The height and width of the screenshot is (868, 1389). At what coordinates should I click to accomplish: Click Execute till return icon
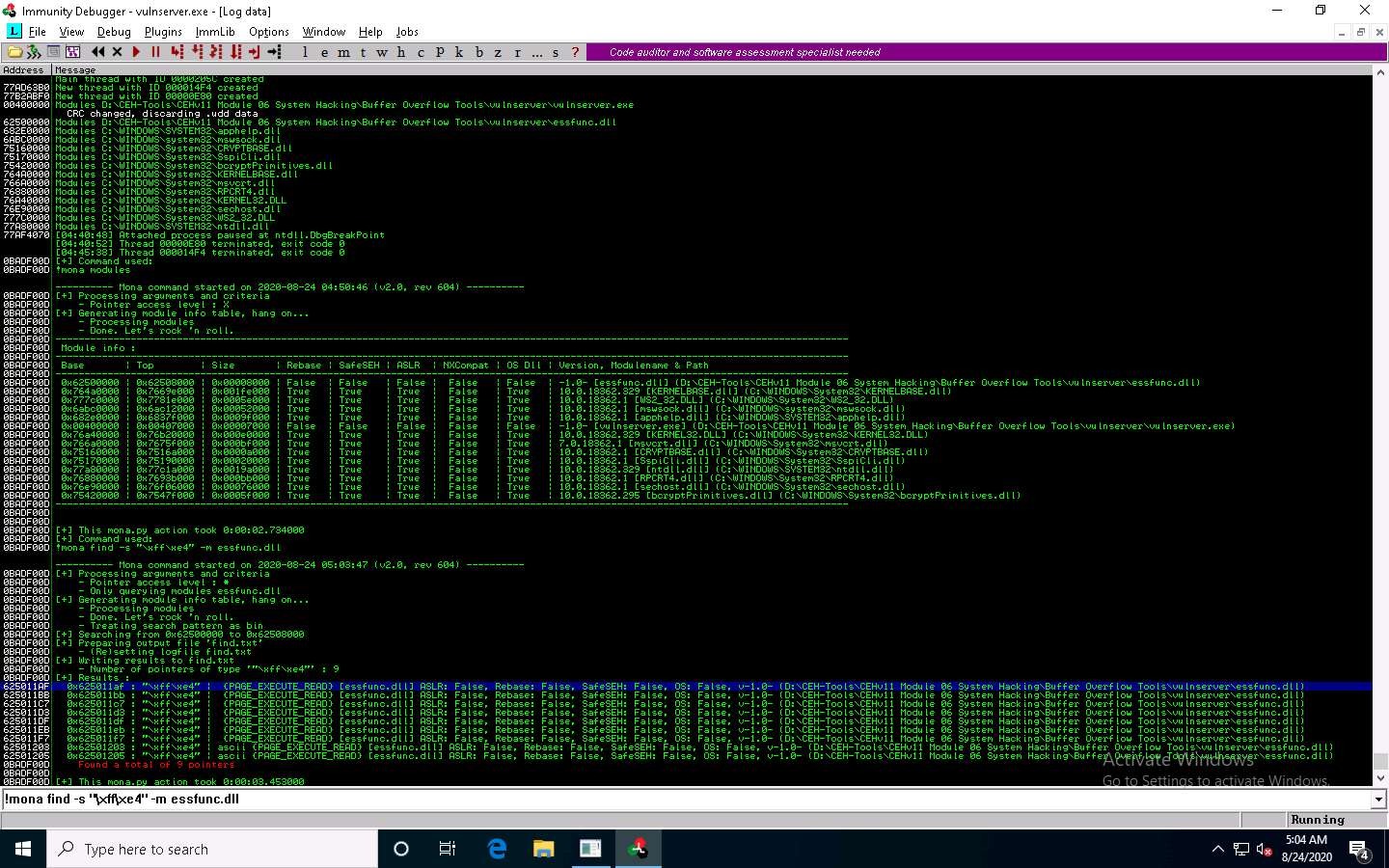[x=254, y=52]
